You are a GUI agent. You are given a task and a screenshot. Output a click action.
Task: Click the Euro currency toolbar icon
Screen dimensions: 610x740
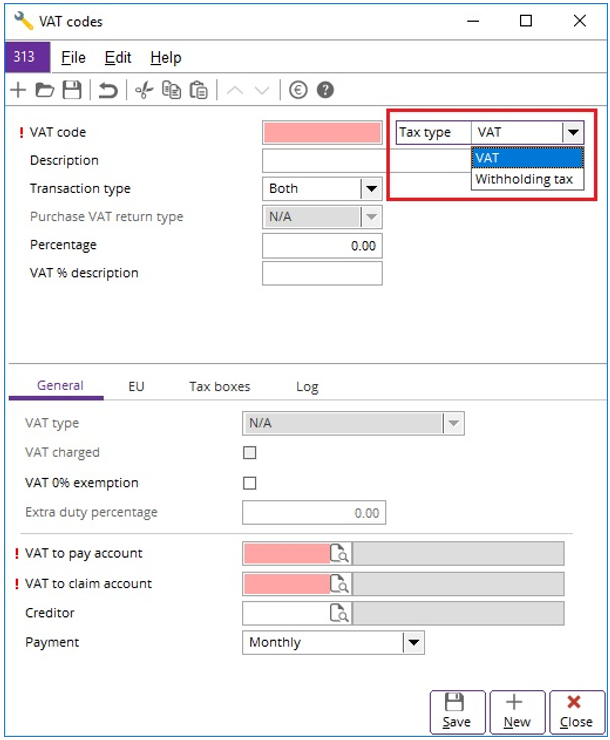[x=297, y=90]
